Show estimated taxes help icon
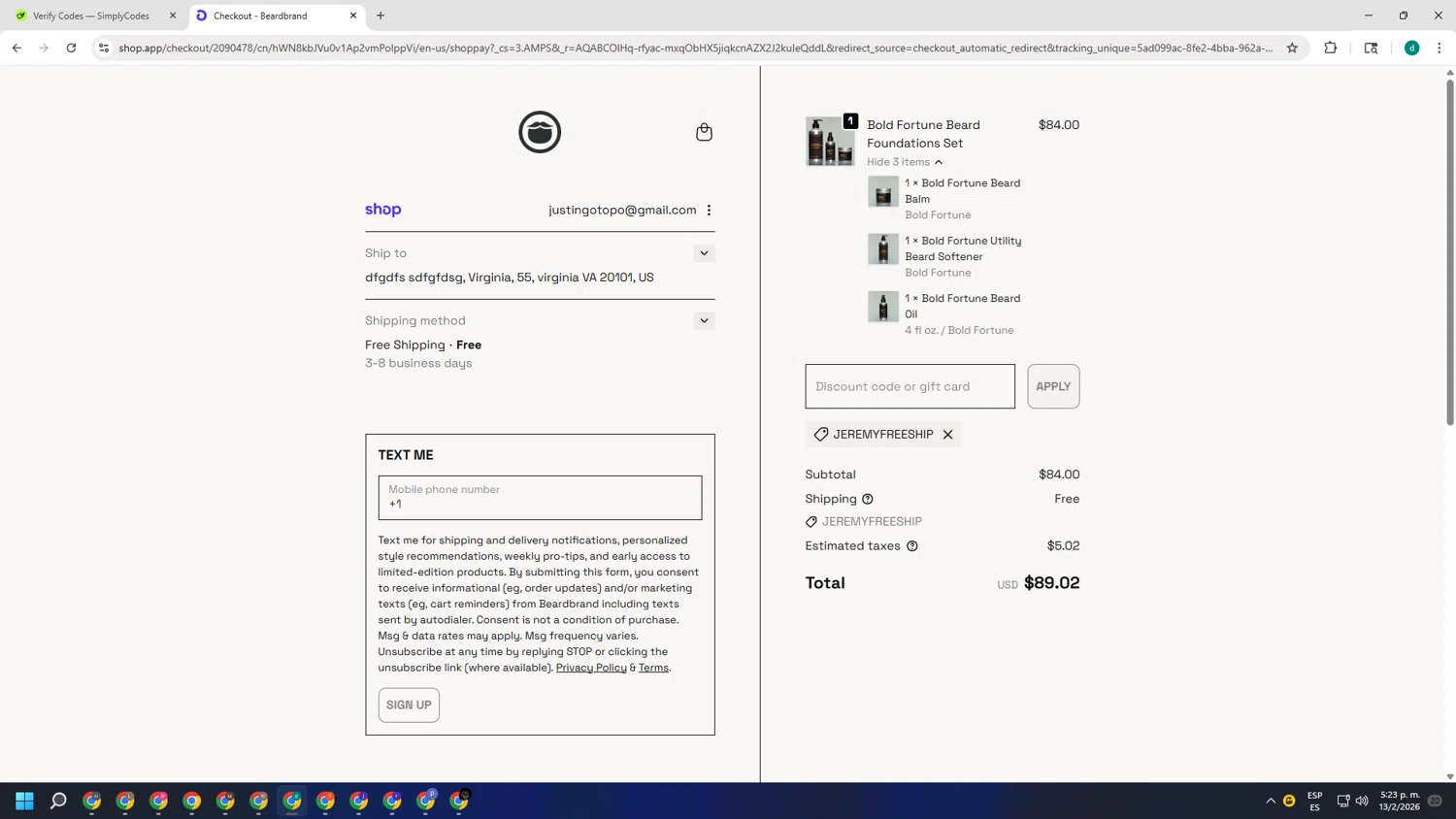The height and width of the screenshot is (819, 1456). [912, 546]
